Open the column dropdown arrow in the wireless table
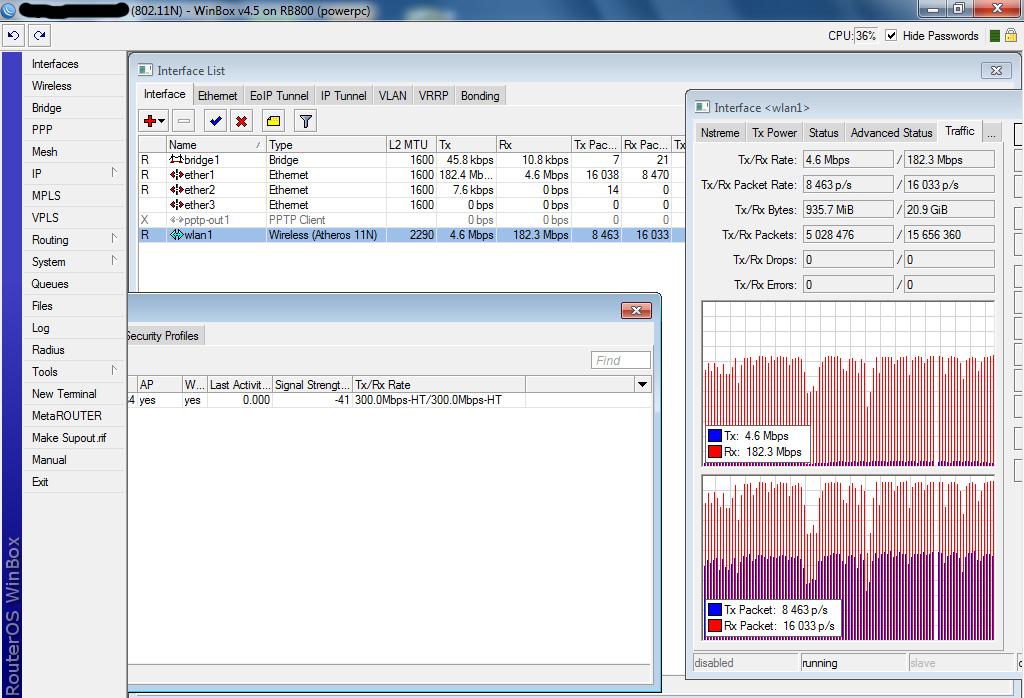 click(x=642, y=385)
